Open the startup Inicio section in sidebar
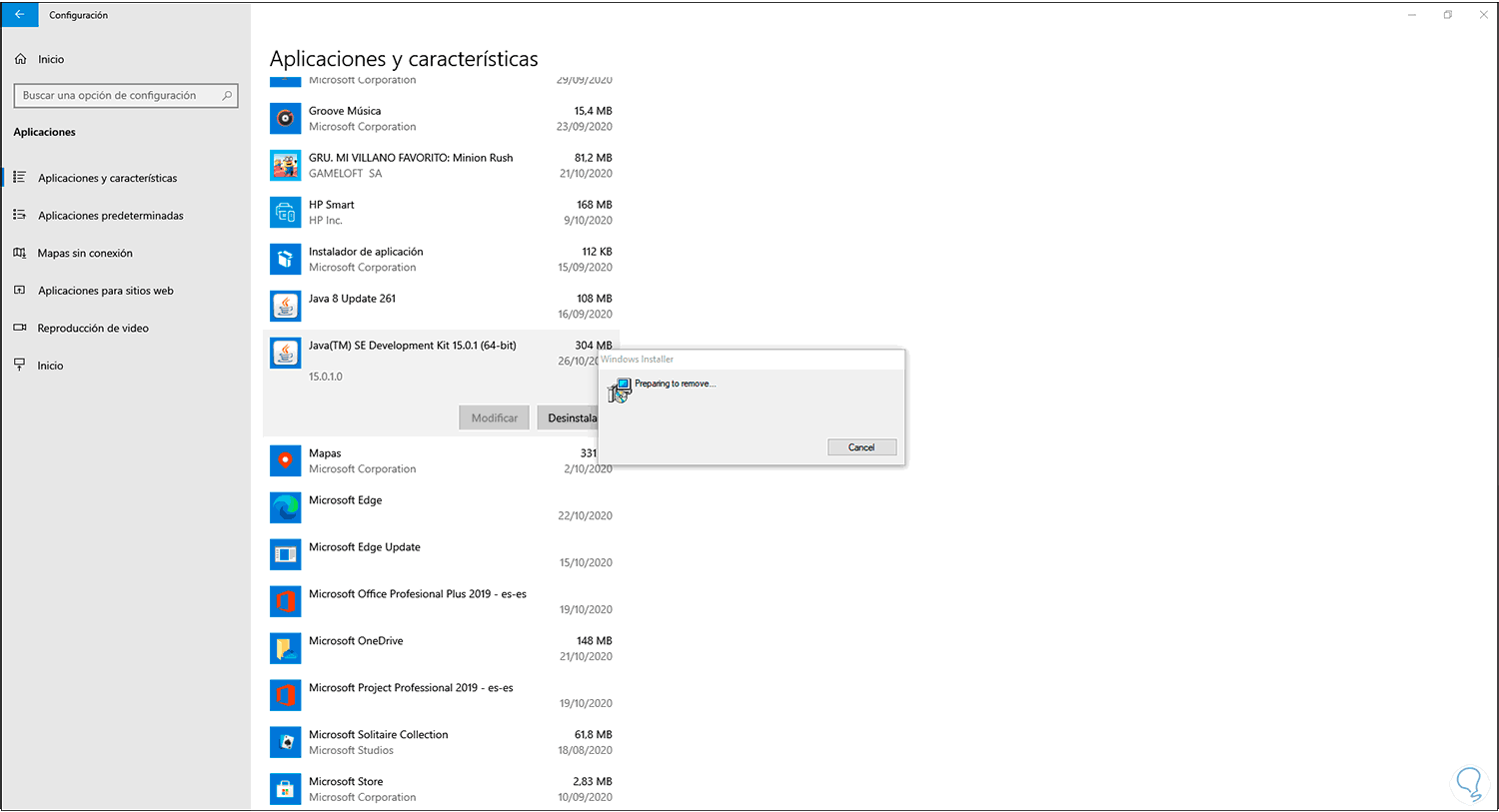The width and height of the screenshot is (1499, 812). click(50, 366)
